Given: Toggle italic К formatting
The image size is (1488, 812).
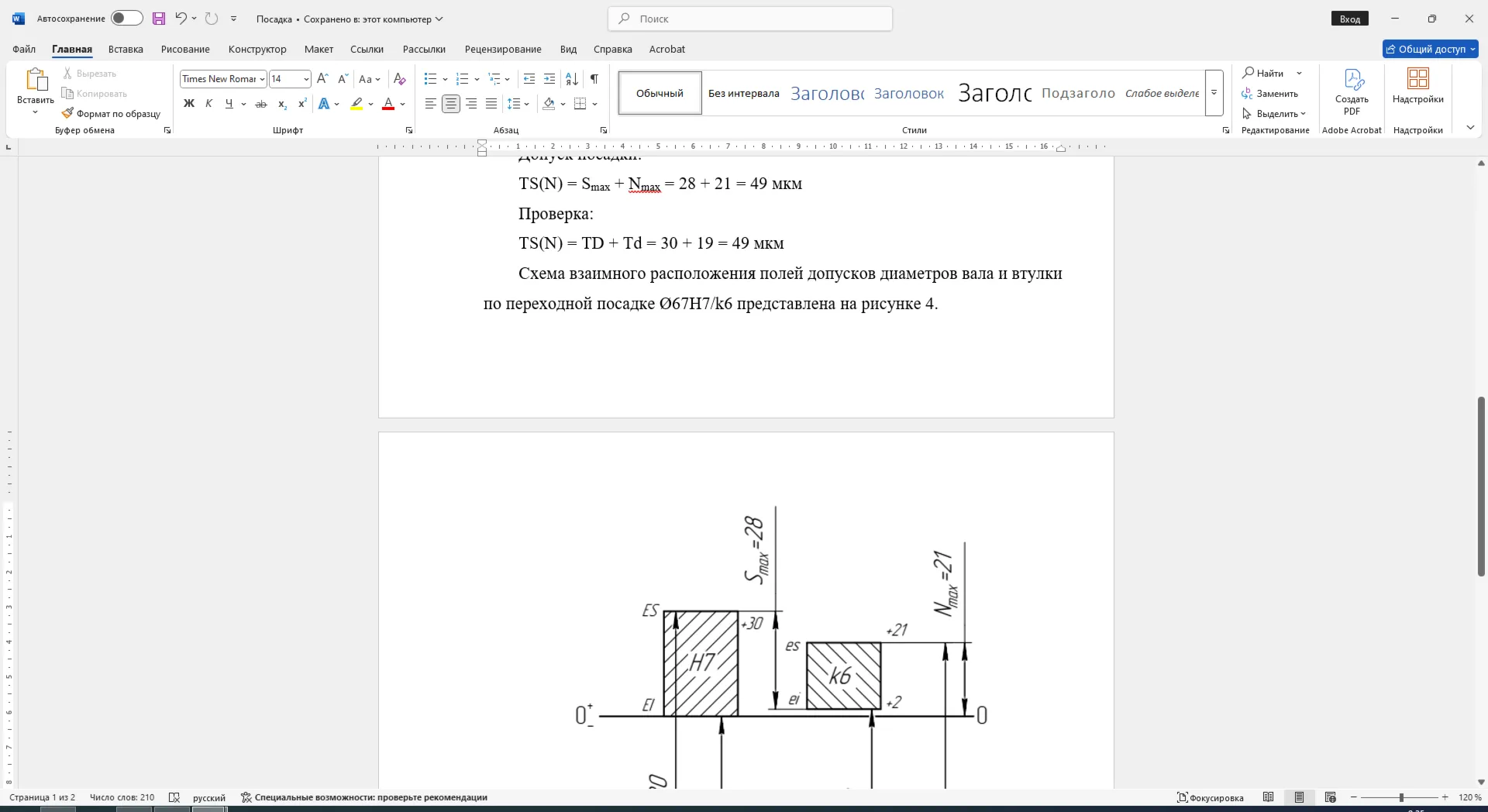Looking at the screenshot, I should click(208, 104).
